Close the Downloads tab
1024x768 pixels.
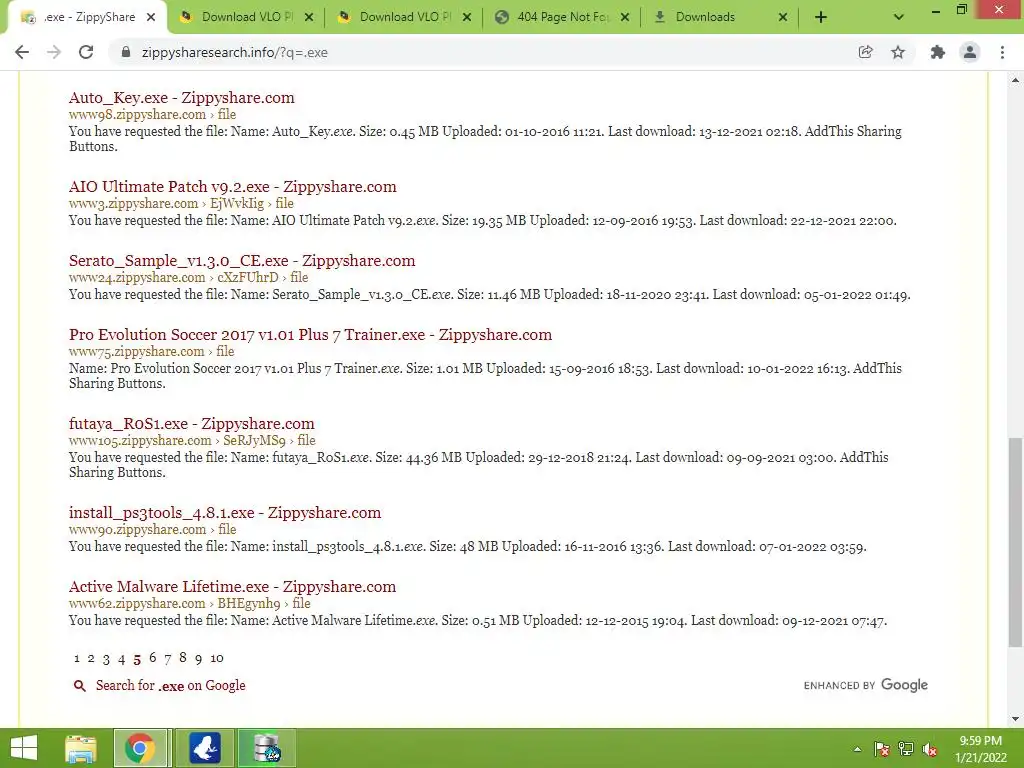[783, 18]
